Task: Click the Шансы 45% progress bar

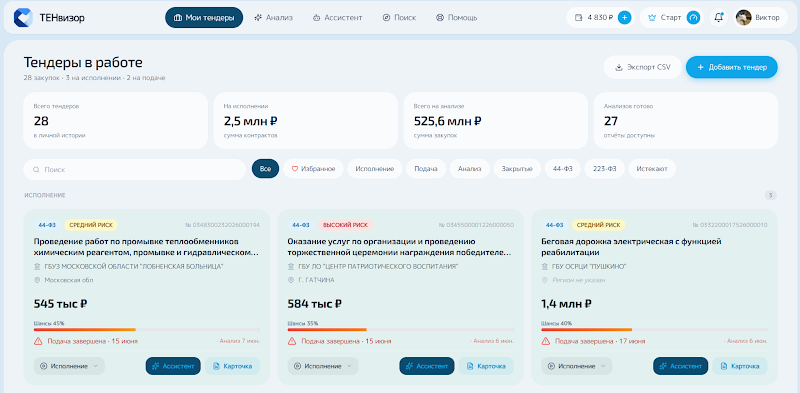Action: [x=147, y=330]
